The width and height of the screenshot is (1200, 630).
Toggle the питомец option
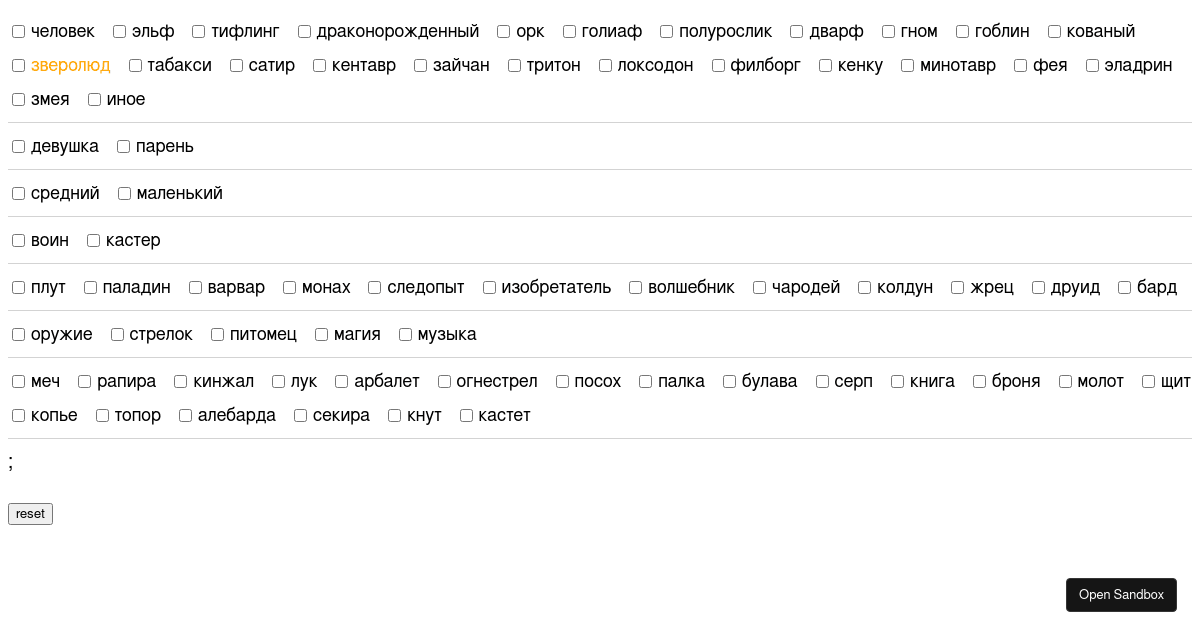218,335
